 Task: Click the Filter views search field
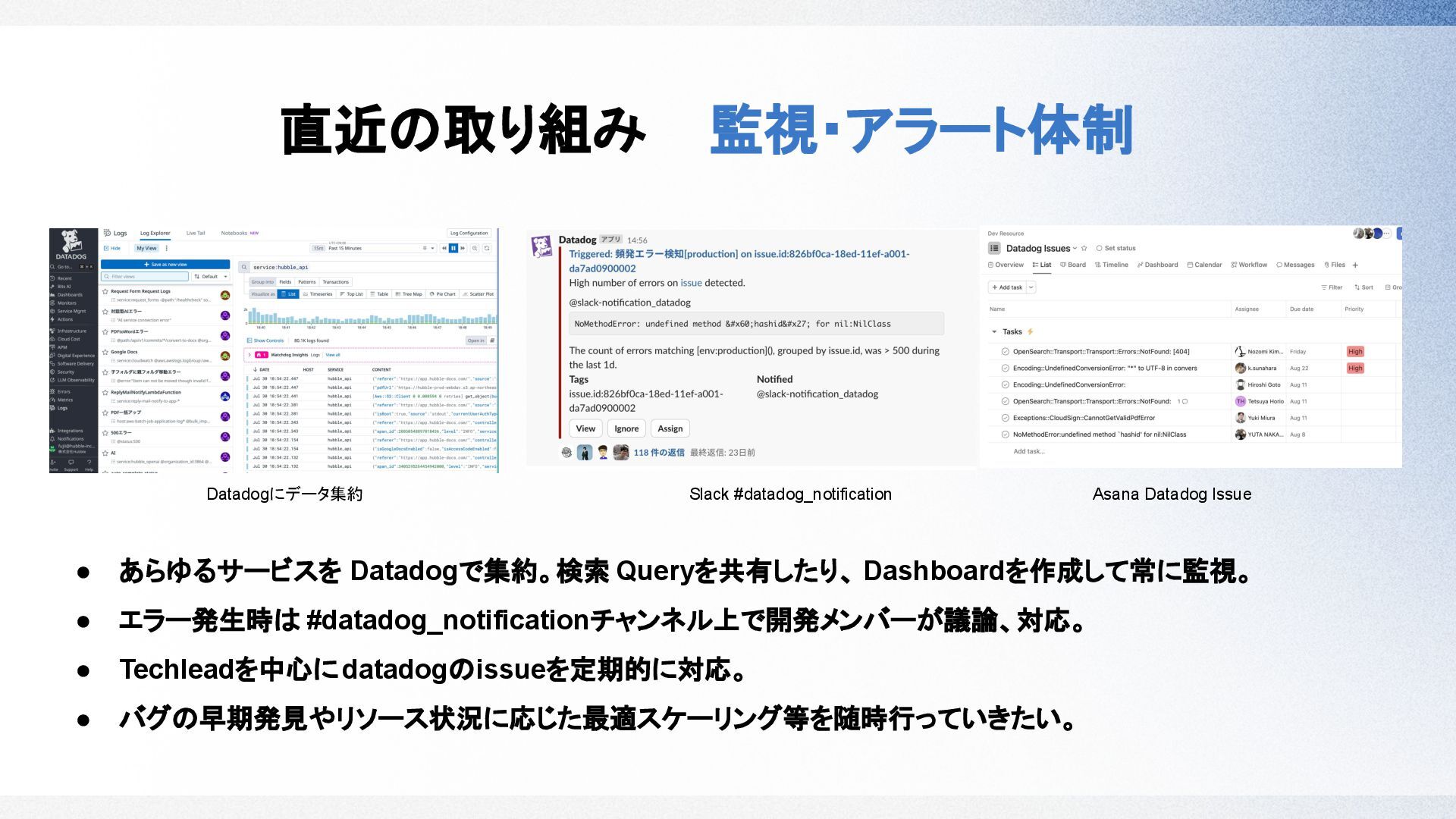coord(145,276)
